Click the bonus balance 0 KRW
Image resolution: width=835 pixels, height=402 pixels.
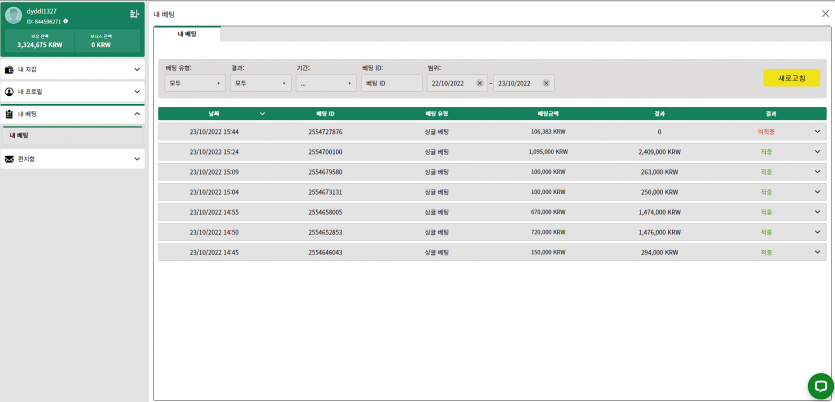(x=101, y=45)
